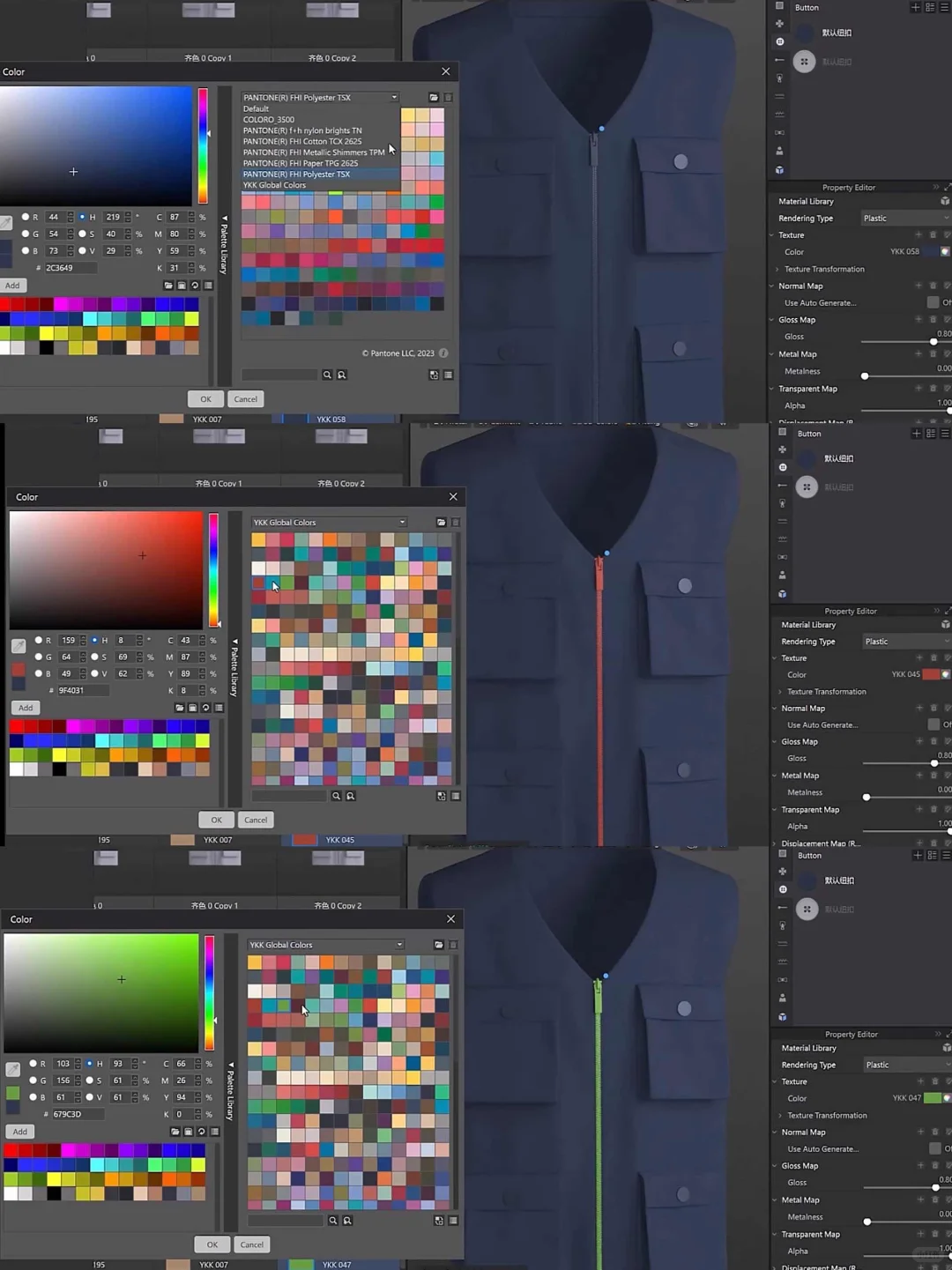This screenshot has width=952, height=1270.
Task: Open Rendering Type Plastic dropdown above YKK 045
Action: pyautogui.click(x=906, y=642)
